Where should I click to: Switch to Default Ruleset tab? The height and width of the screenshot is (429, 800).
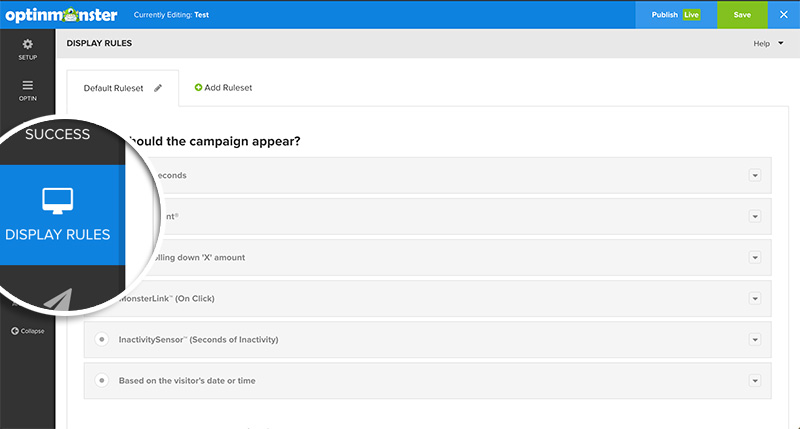tap(122, 88)
